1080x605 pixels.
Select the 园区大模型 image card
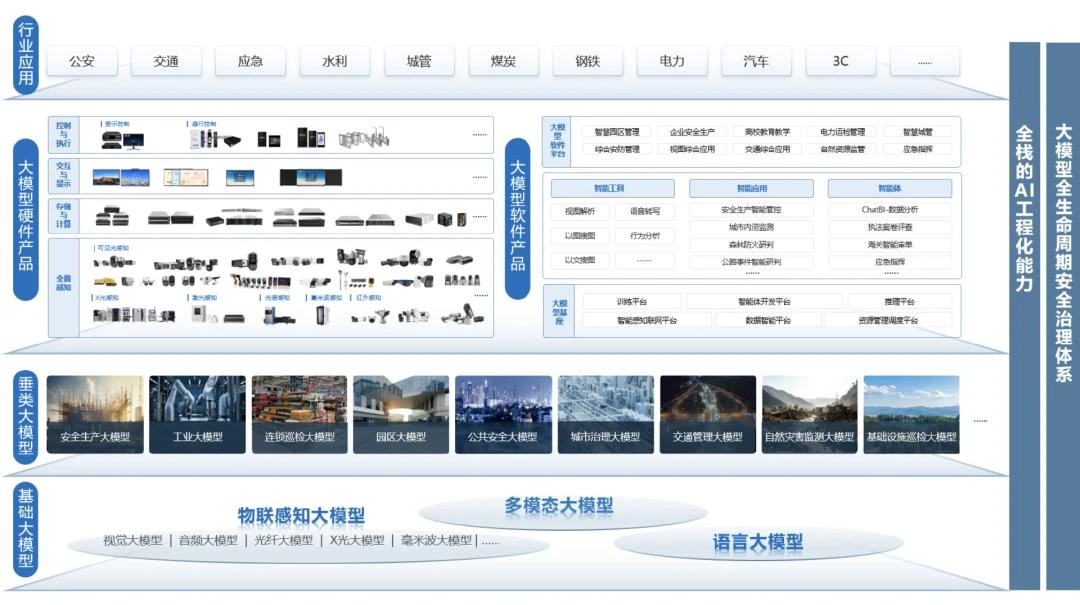click(401, 414)
